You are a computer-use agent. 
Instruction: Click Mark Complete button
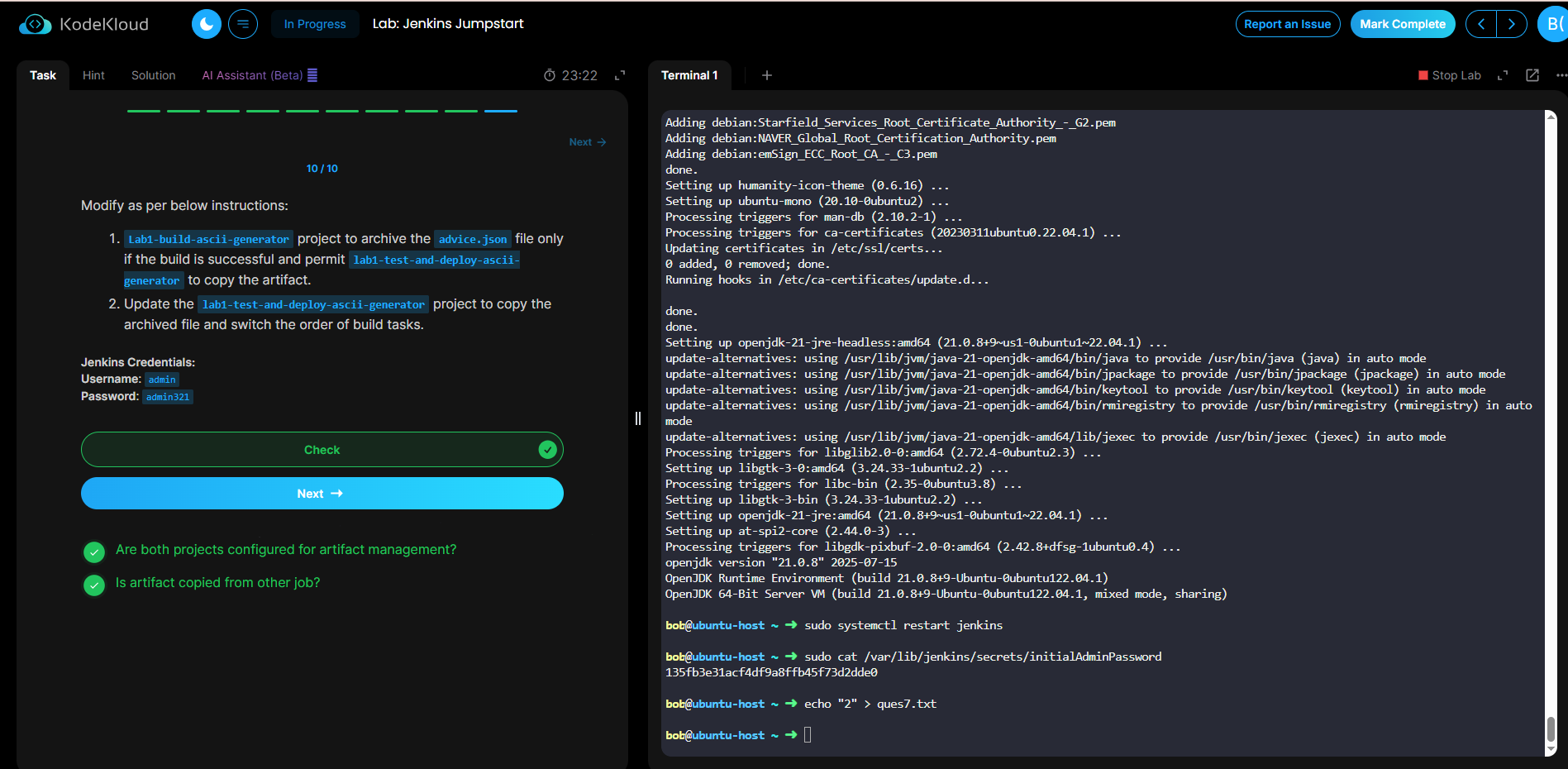click(1403, 24)
